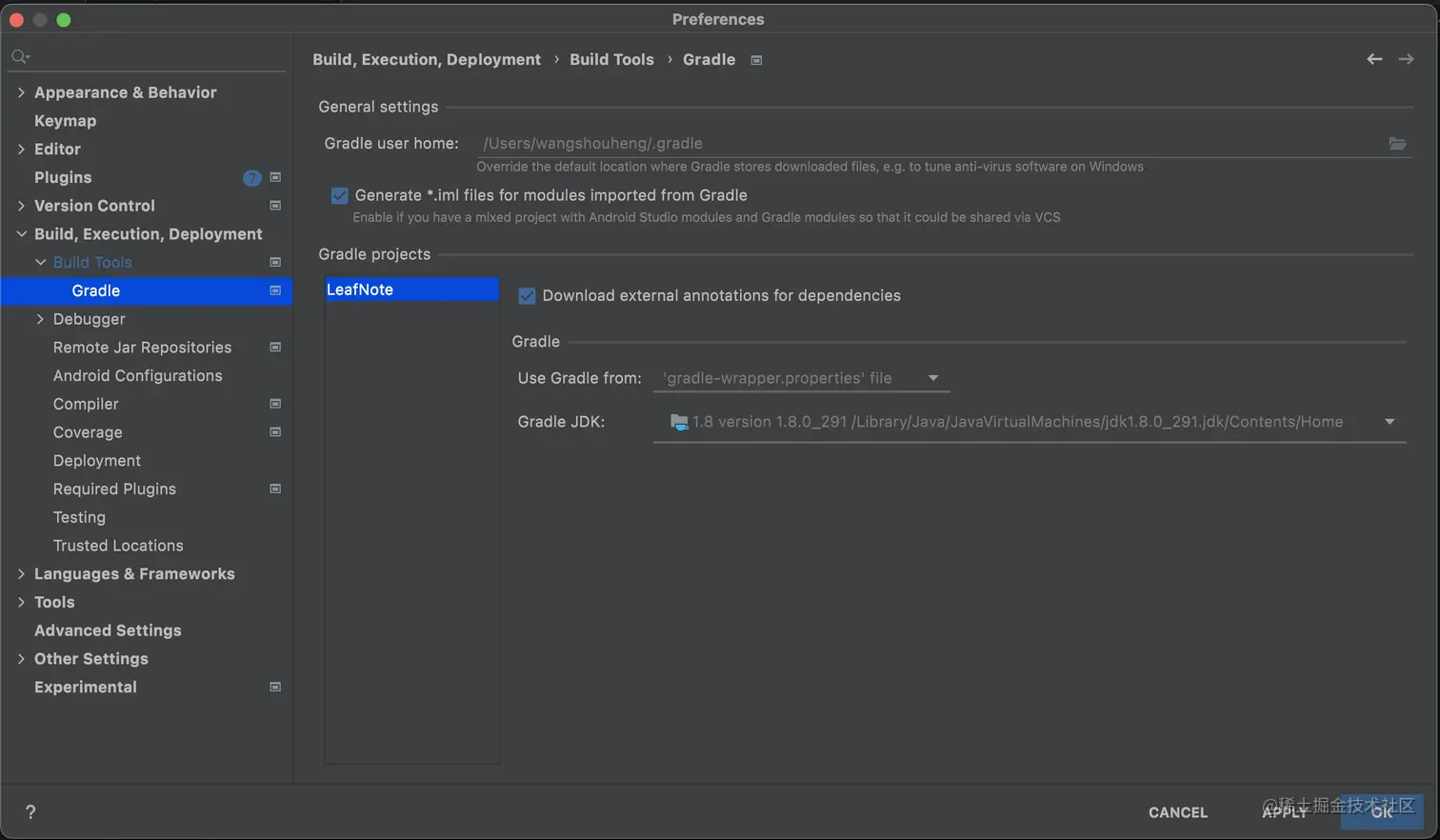Open the Keymap settings page
Viewport: 1440px width, 840px height.
[65, 121]
